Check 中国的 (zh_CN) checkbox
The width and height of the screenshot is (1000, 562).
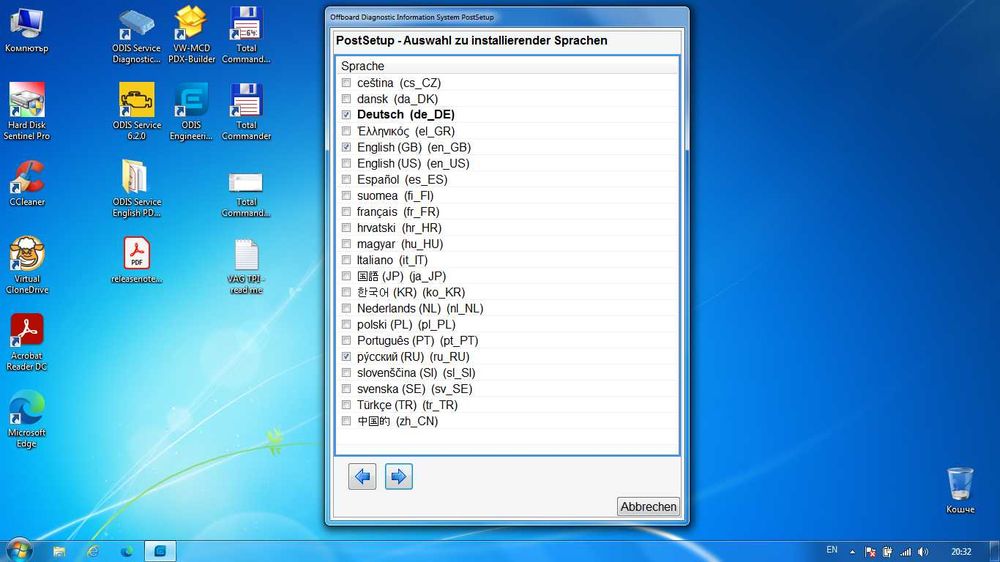(x=346, y=421)
